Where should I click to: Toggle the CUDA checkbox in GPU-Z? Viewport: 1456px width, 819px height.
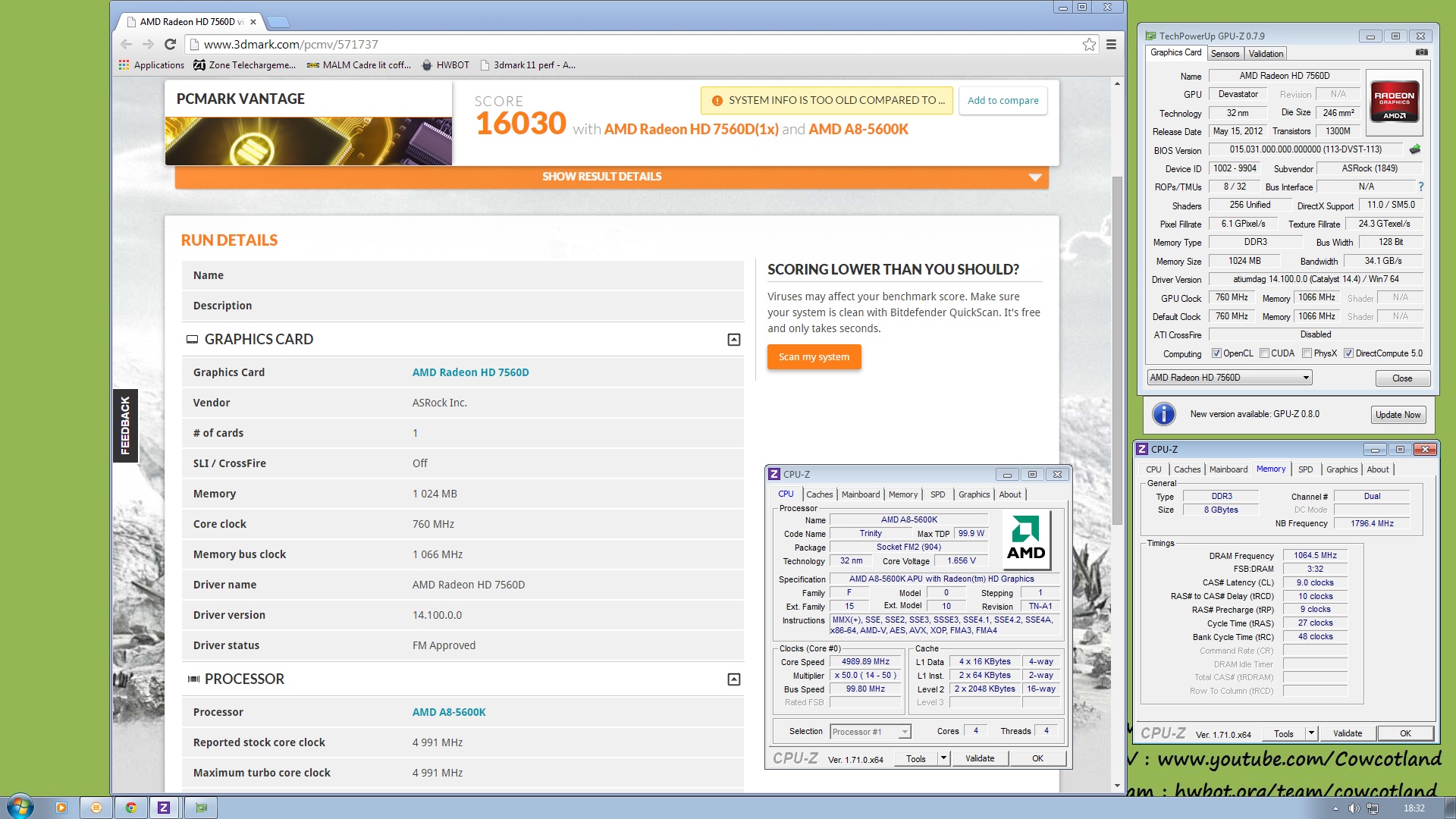pyautogui.click(x=1264, y=353)
